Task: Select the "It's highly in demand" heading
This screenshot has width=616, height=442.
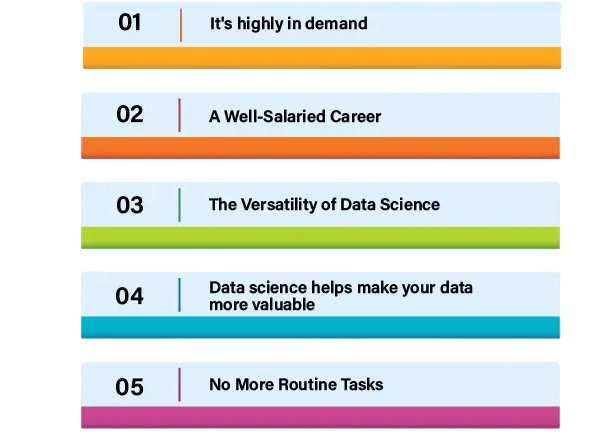Action: click(x=288, y=24)
